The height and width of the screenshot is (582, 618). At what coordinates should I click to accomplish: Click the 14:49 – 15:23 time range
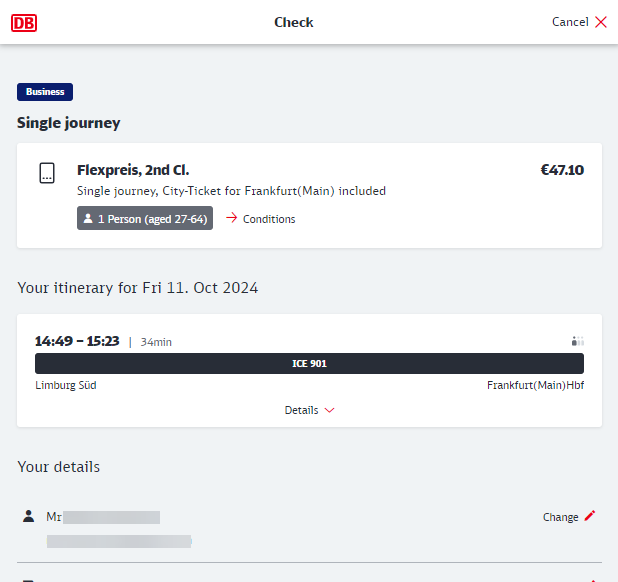(77, 341)
